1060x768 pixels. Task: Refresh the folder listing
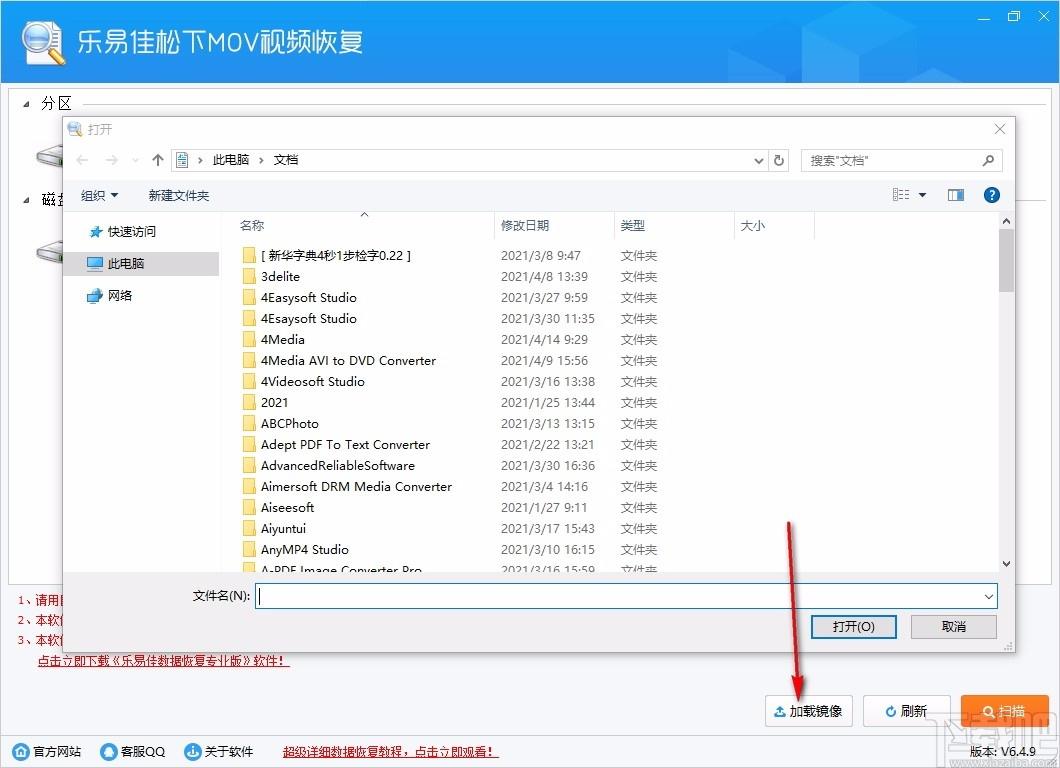[779, 161]
